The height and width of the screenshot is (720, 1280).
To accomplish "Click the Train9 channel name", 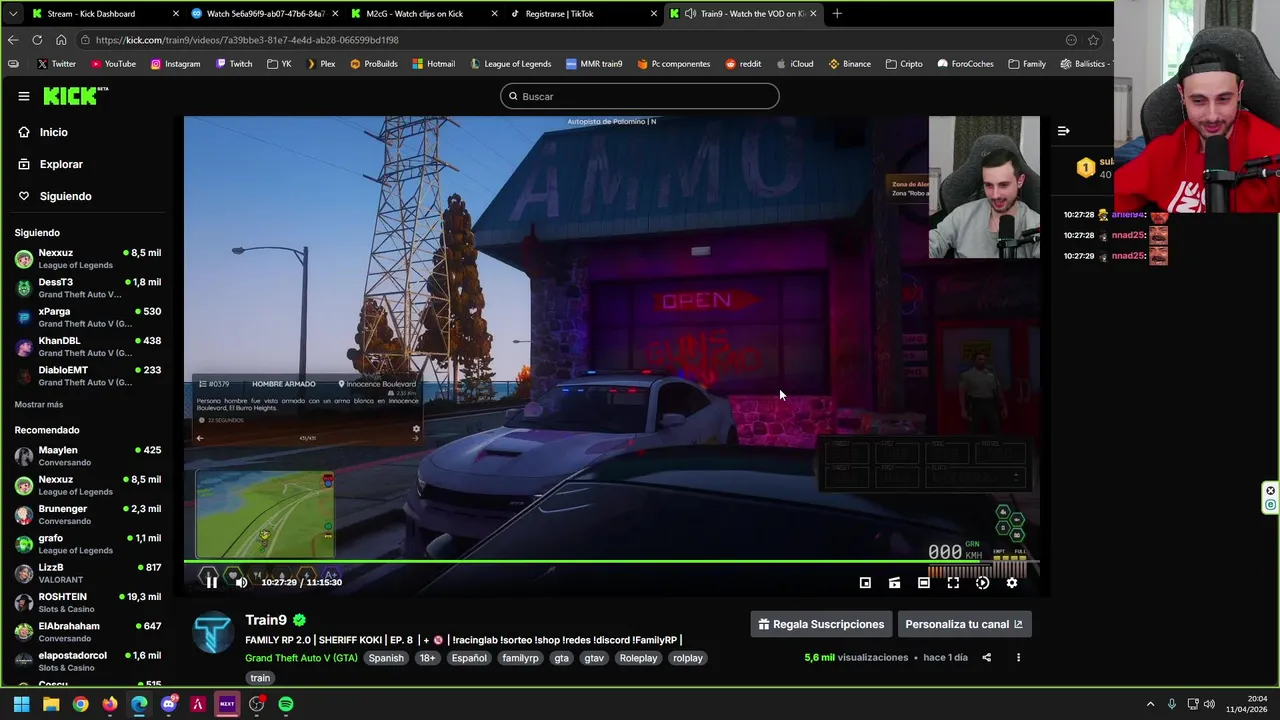I will (x=266, y=620).
